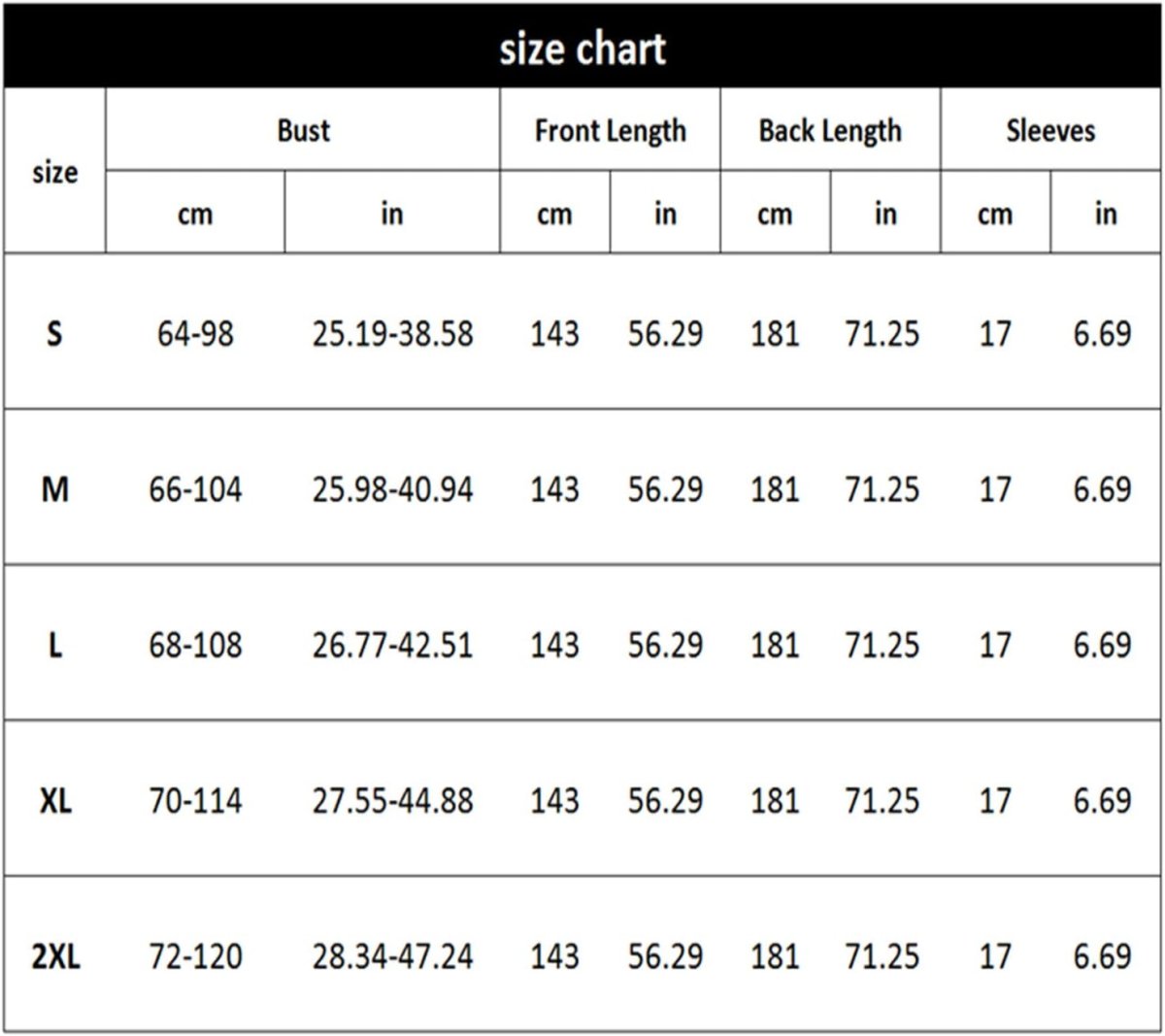Select the 27.55-44.88 bust inch value
Viewport: 1165px width, 1036px height.
[392, 801]
